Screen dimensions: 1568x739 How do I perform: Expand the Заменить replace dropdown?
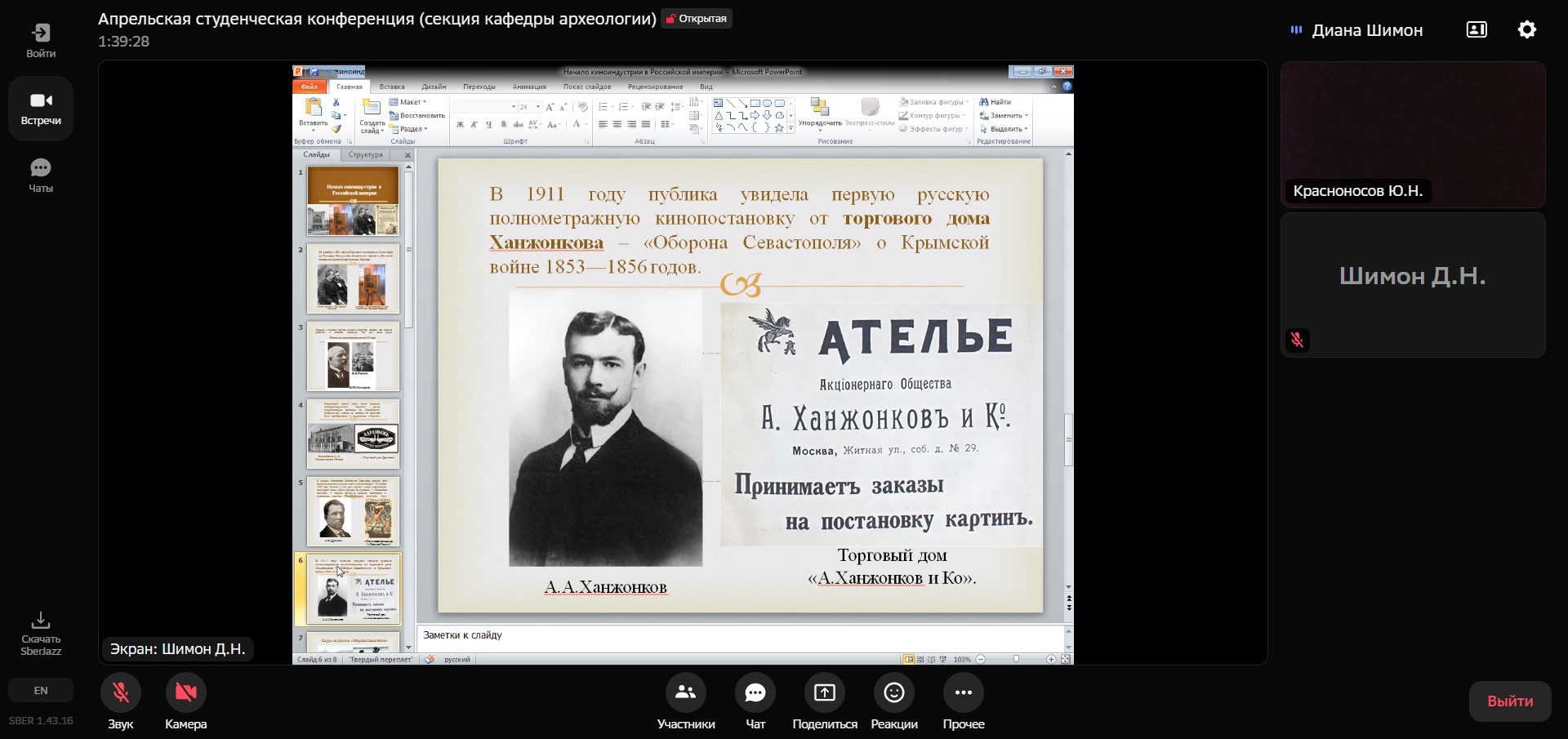click(x=1004, y=116)
